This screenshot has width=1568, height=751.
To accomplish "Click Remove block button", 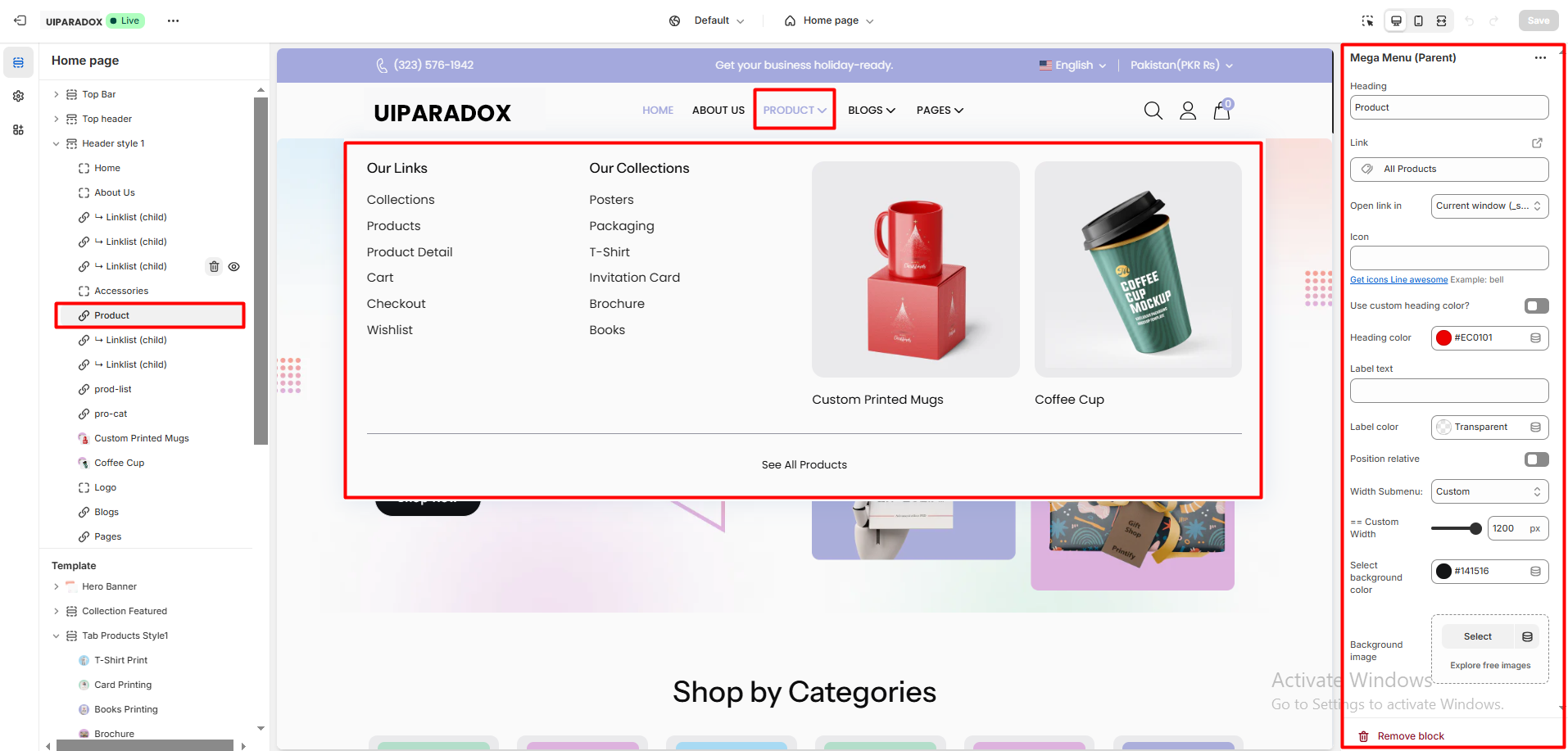I will click(1402, 736).
